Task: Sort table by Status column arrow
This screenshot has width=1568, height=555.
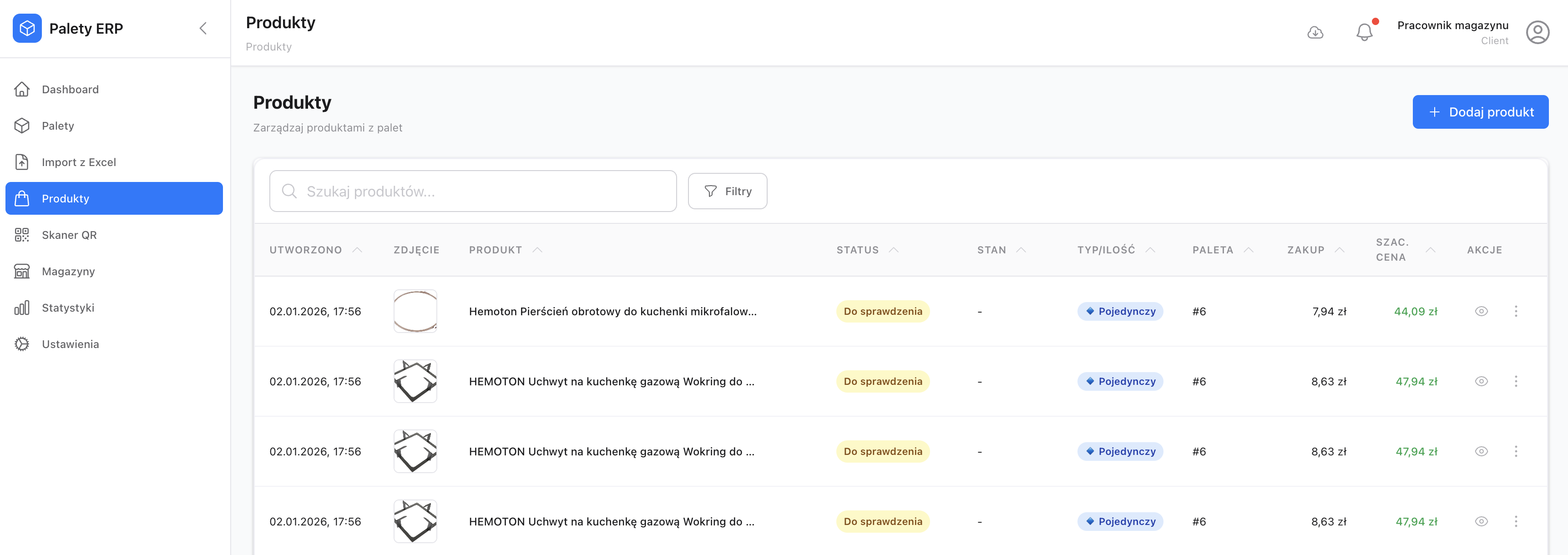Action: 893,250
